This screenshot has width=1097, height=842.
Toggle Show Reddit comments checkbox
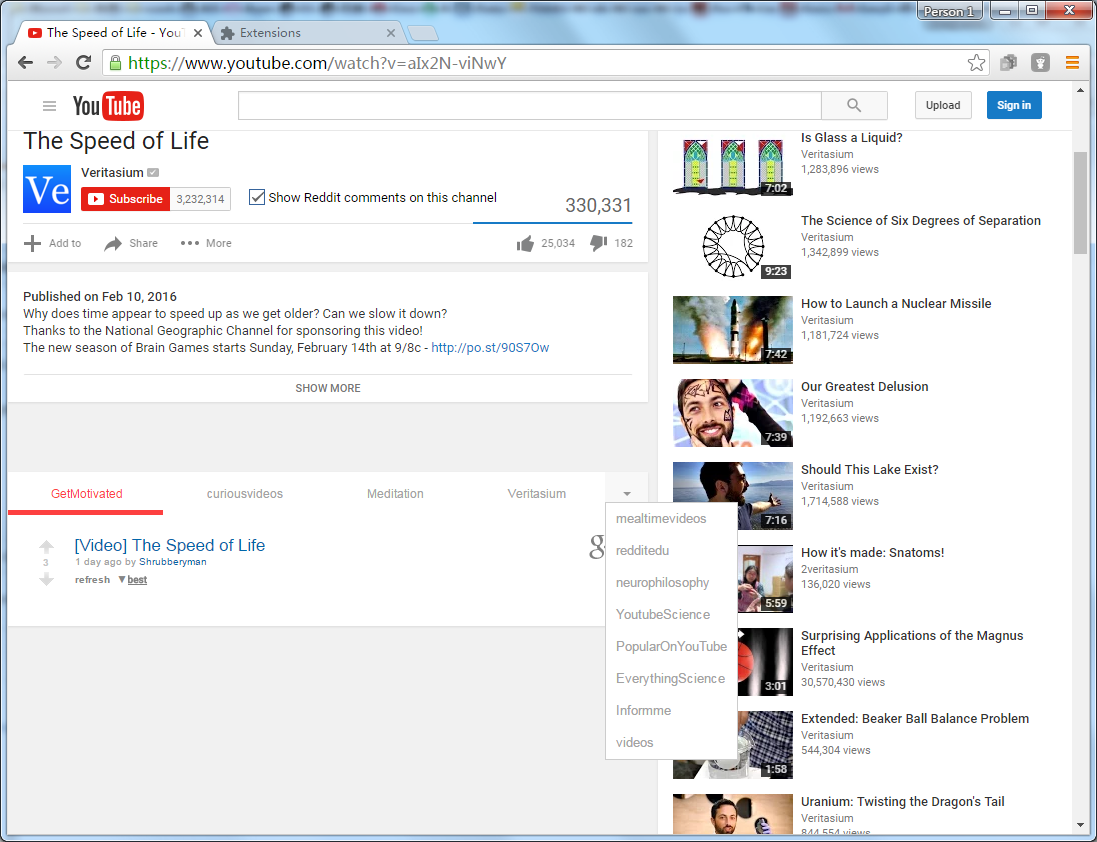pos(257,197)
